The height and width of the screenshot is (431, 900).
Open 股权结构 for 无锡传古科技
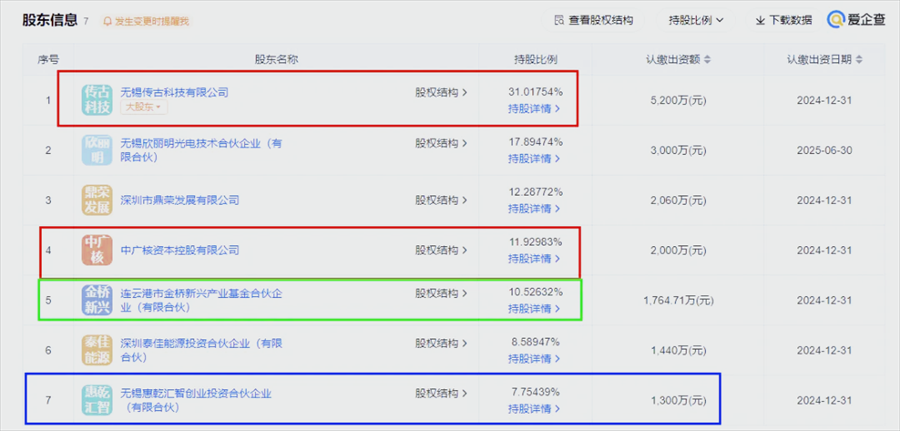click(x=441, y=92)
